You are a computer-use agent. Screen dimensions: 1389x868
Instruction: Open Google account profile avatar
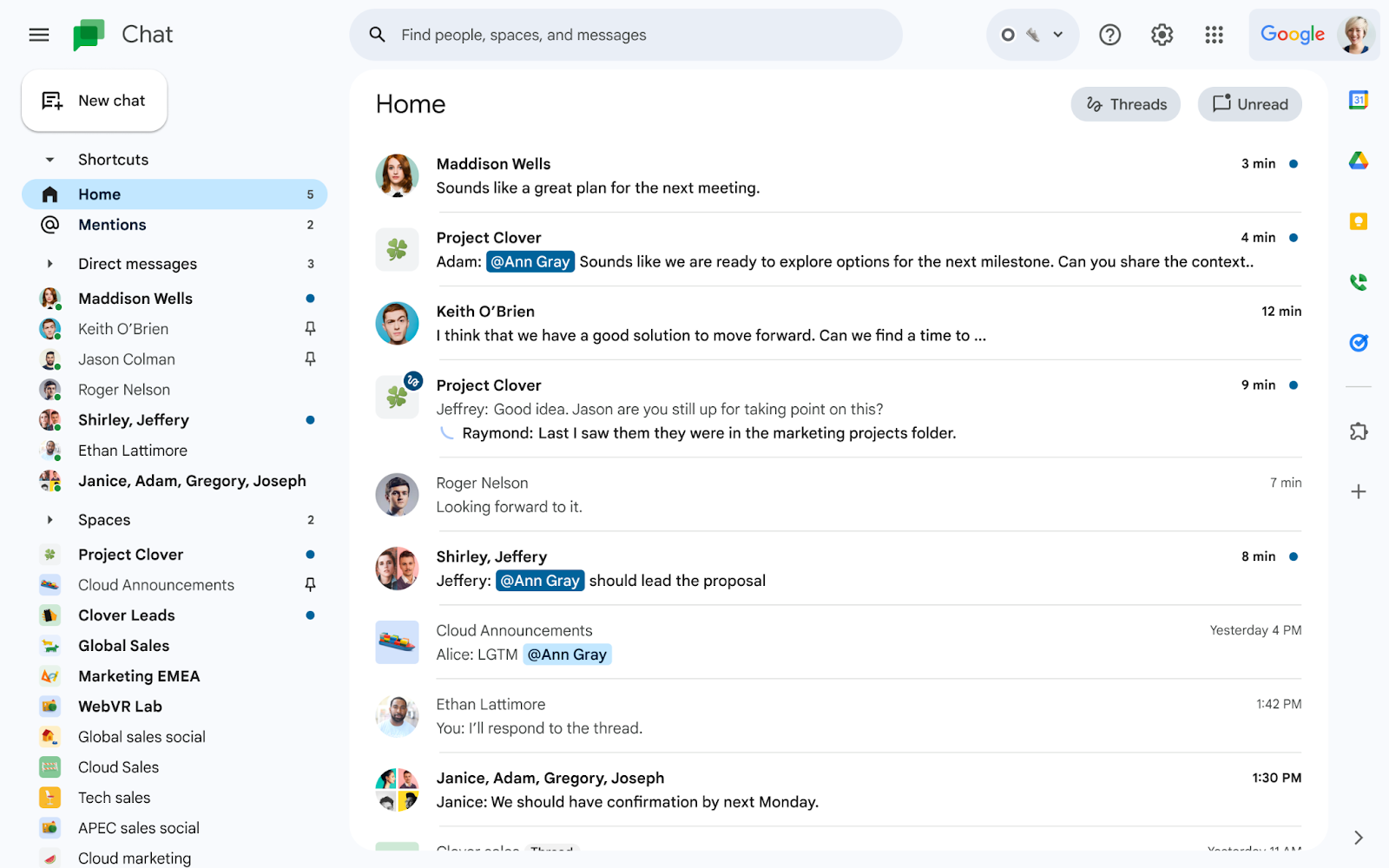1355,35
